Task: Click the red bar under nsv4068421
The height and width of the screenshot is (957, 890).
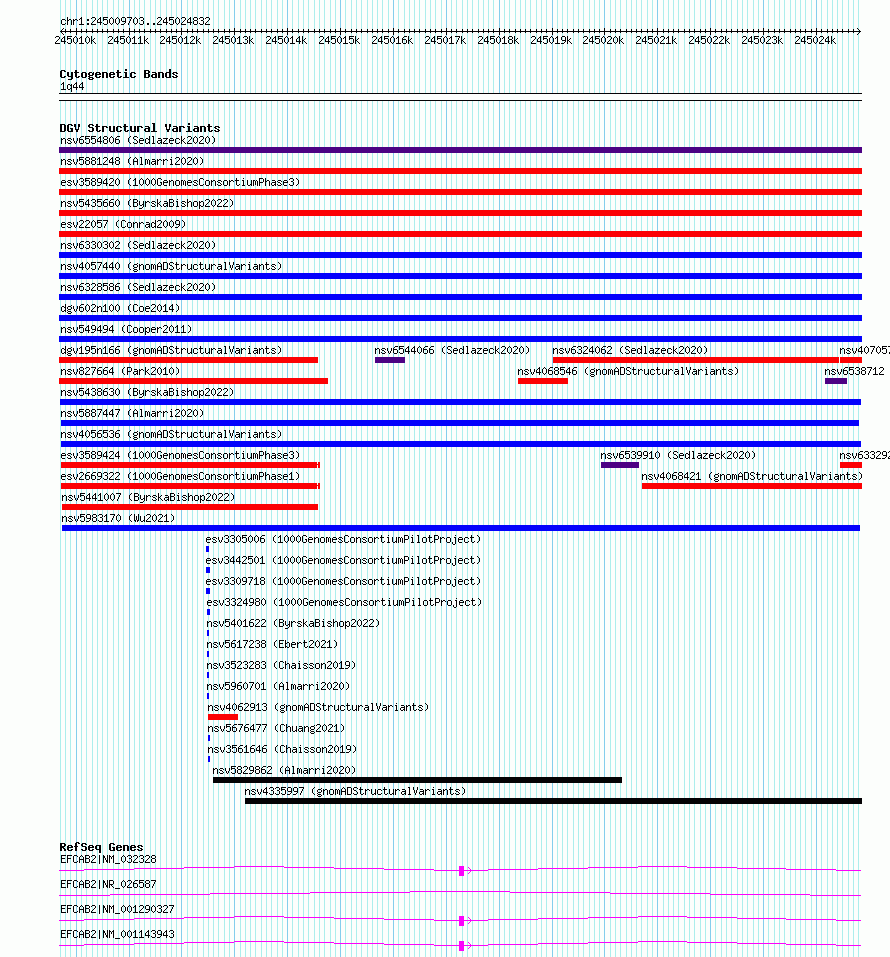Action: point(751,486)
